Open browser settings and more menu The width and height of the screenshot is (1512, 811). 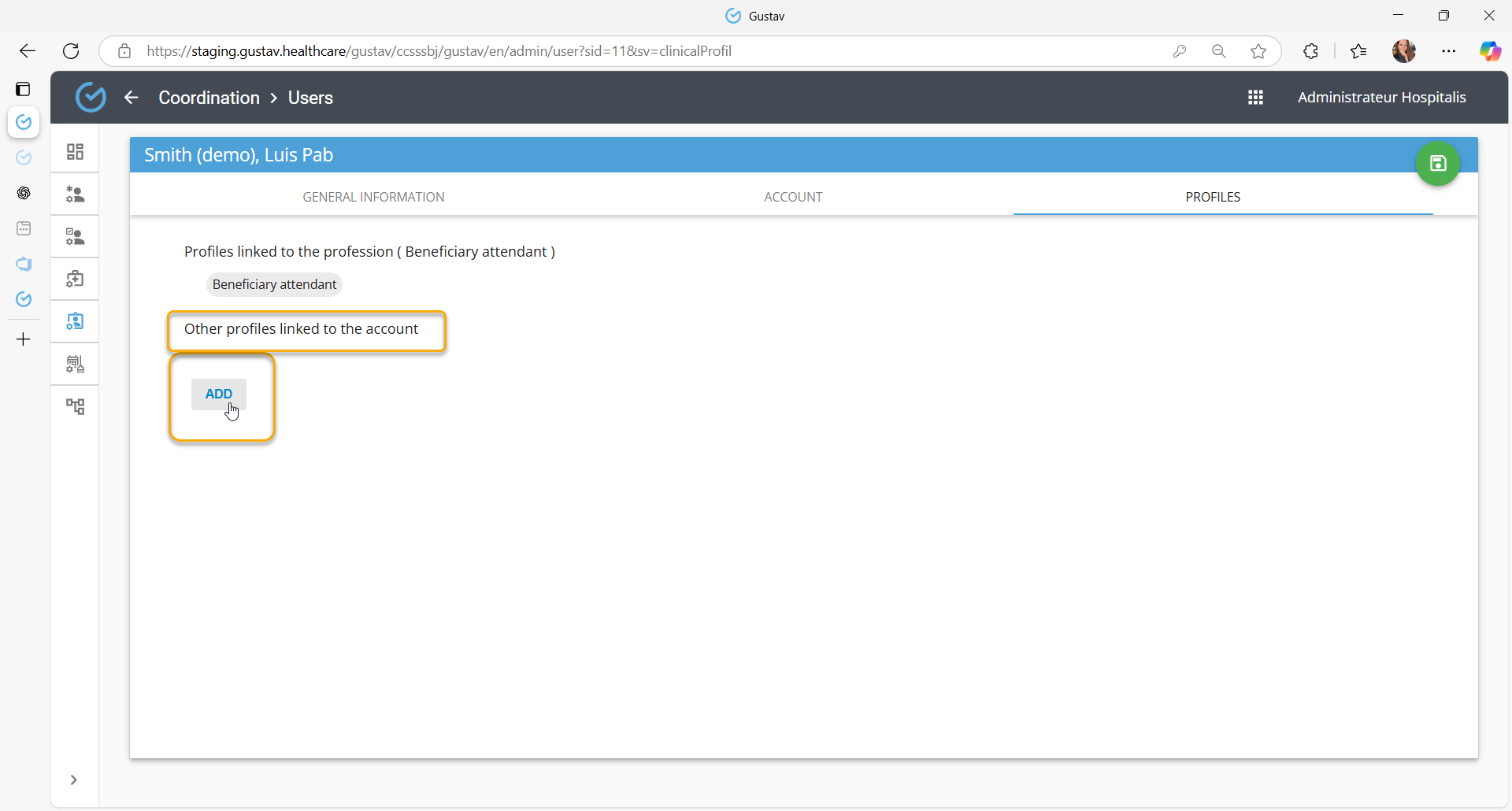coord(1448,51)
